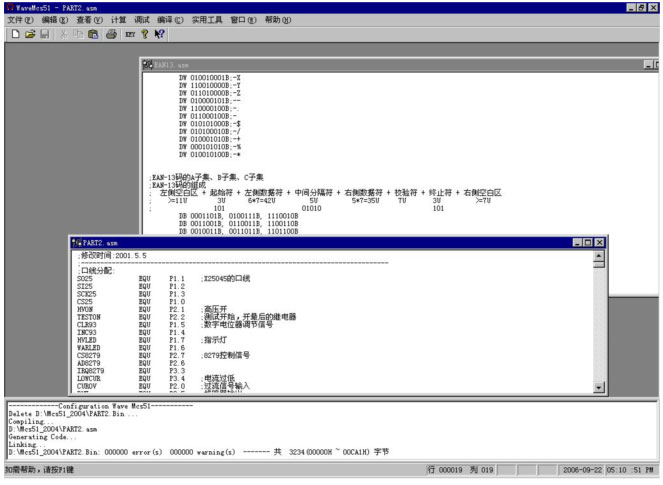Click the KEY toolbar icon
The height and width of the screenshot is (485, 663).
130,33
